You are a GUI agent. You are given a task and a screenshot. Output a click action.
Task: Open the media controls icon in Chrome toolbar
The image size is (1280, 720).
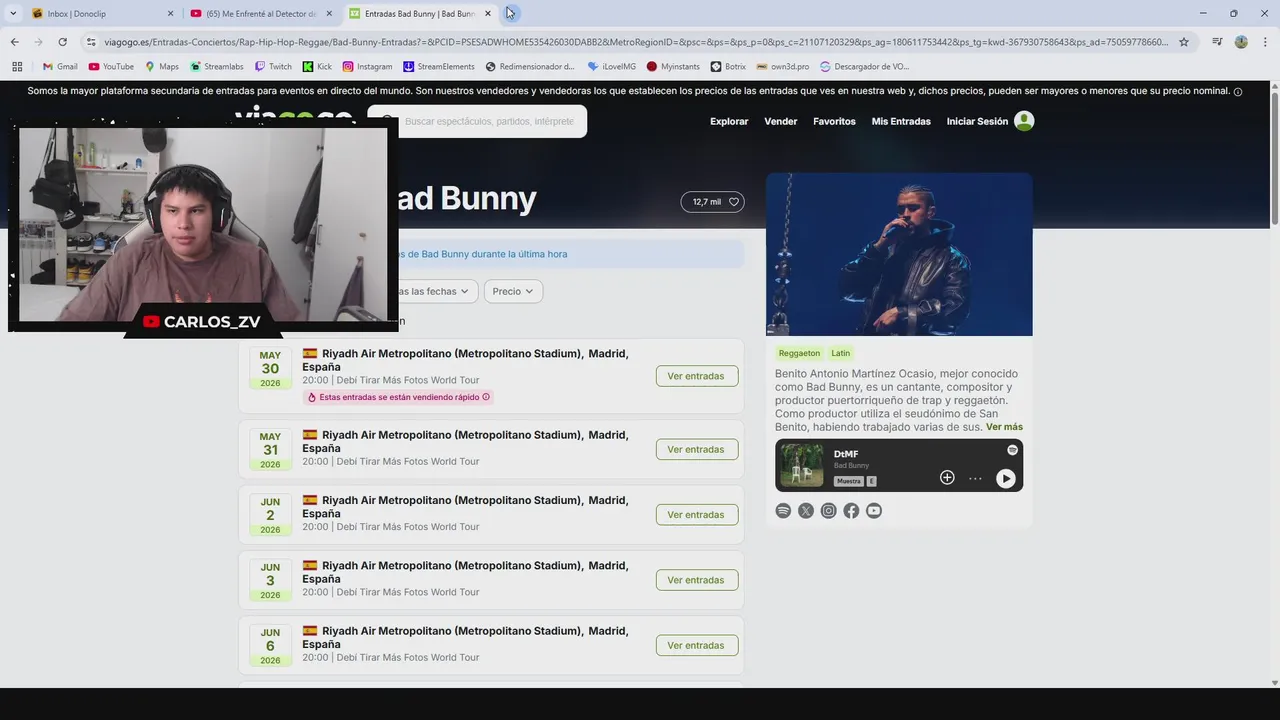coord(1217,42)
